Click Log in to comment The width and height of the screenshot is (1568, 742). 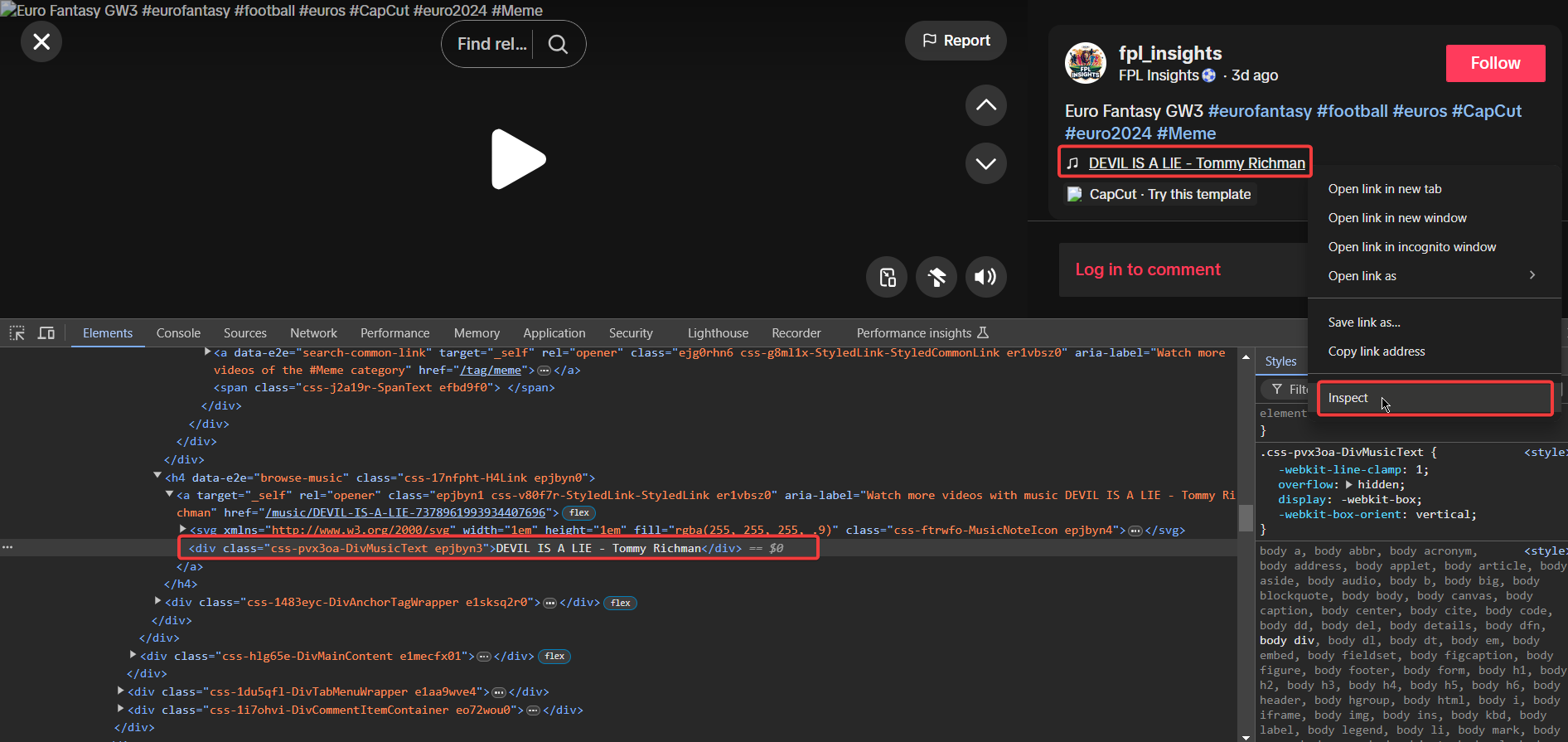pyautogui.click(x=1148, y=269)
